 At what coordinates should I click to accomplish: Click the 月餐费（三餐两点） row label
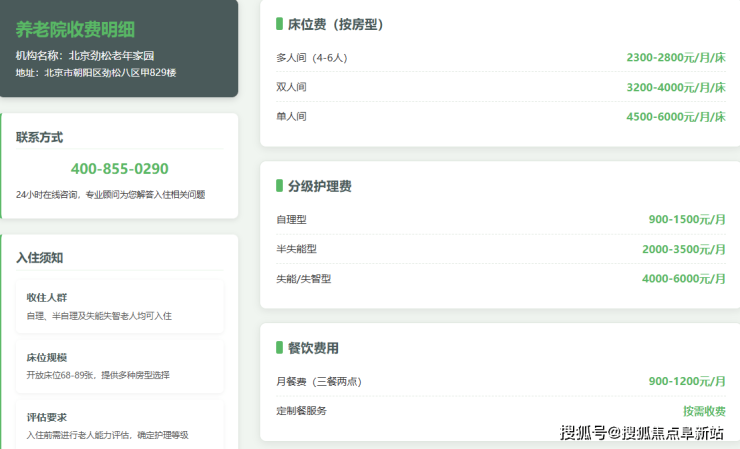click(x=319, y=381)
